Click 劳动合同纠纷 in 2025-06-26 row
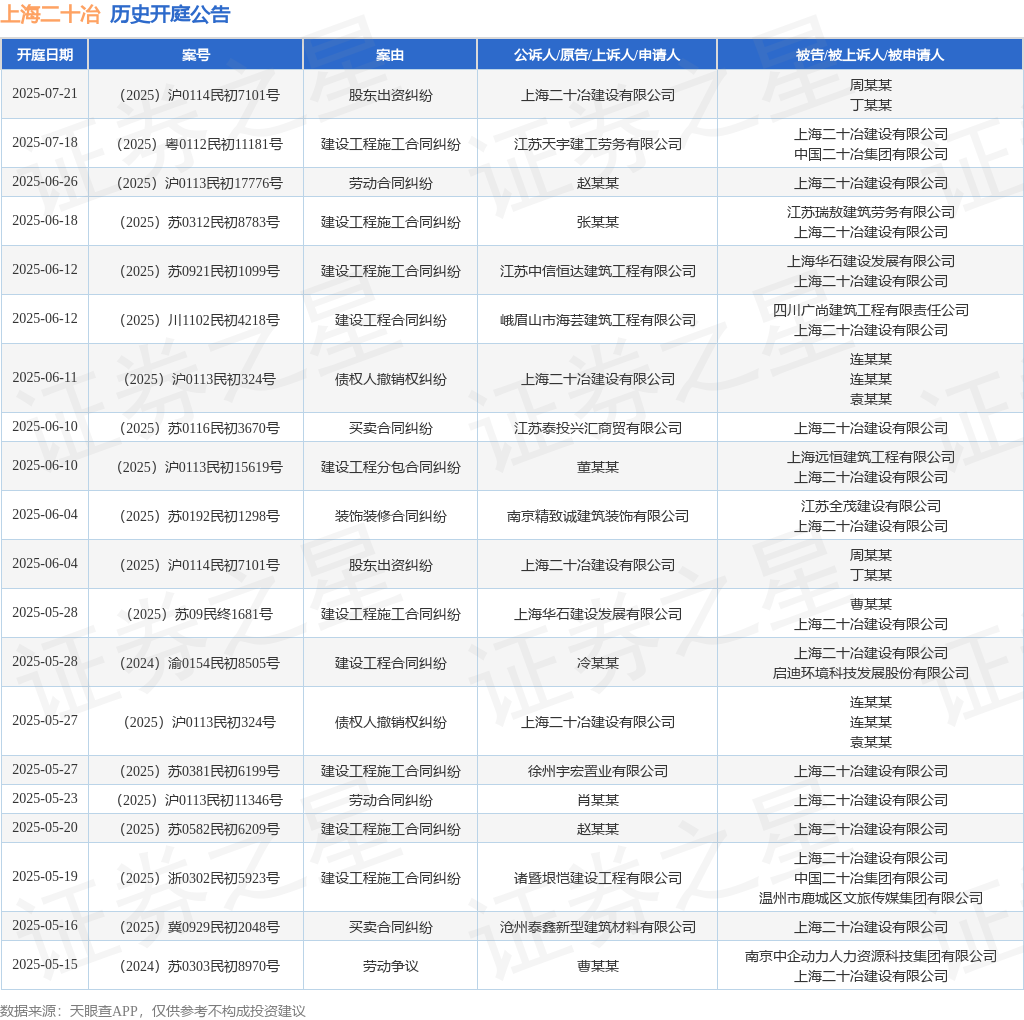This screenshot has width=1024, height=1020. tap(391, 183)
